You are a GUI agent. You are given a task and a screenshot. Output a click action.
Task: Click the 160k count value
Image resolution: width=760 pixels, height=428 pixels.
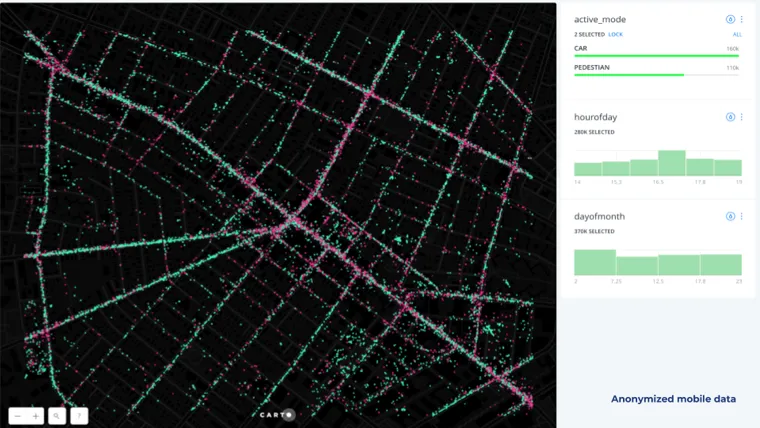coord(732,48)
